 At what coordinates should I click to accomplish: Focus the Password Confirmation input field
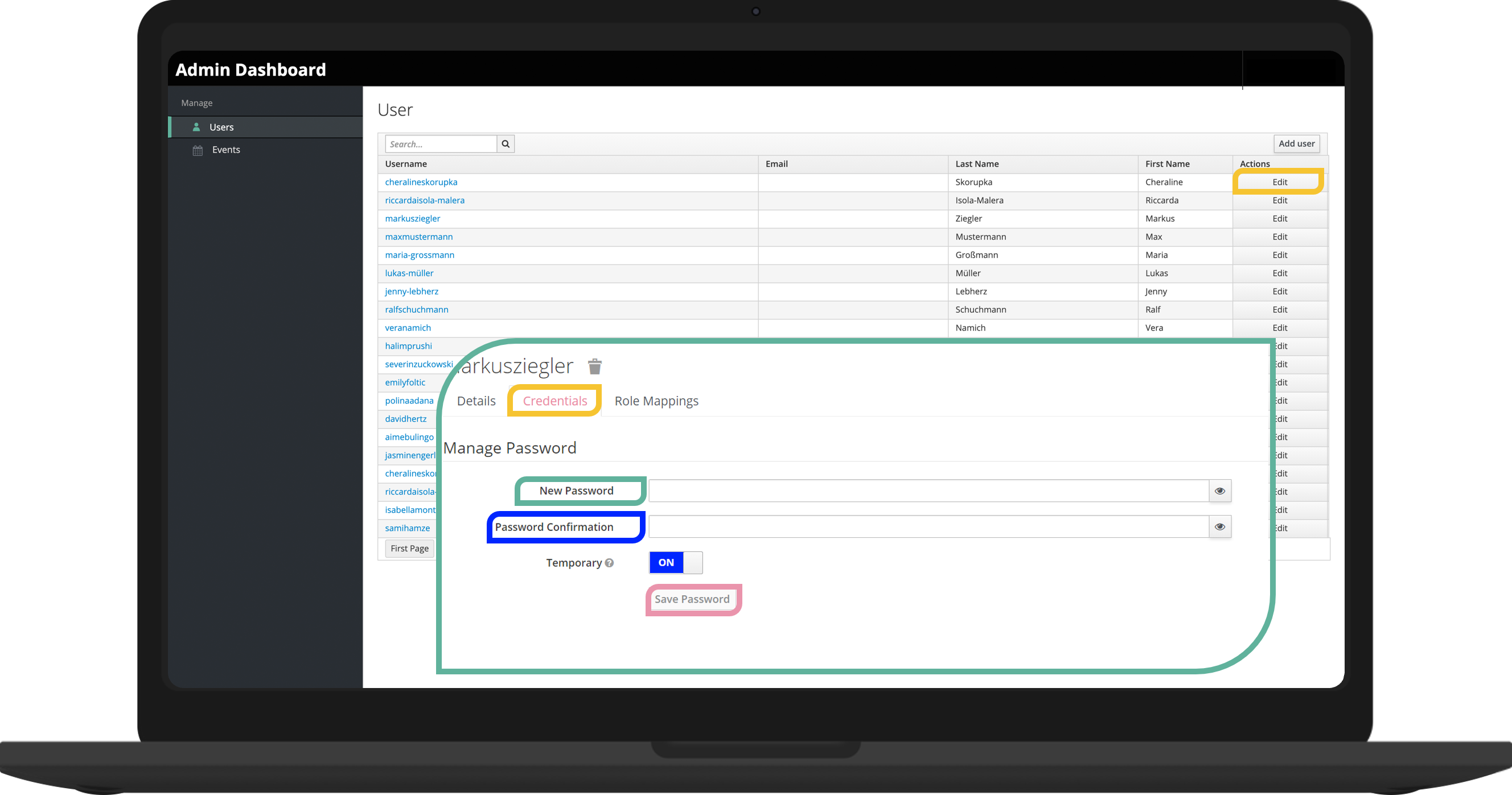(x=928, y=526)
